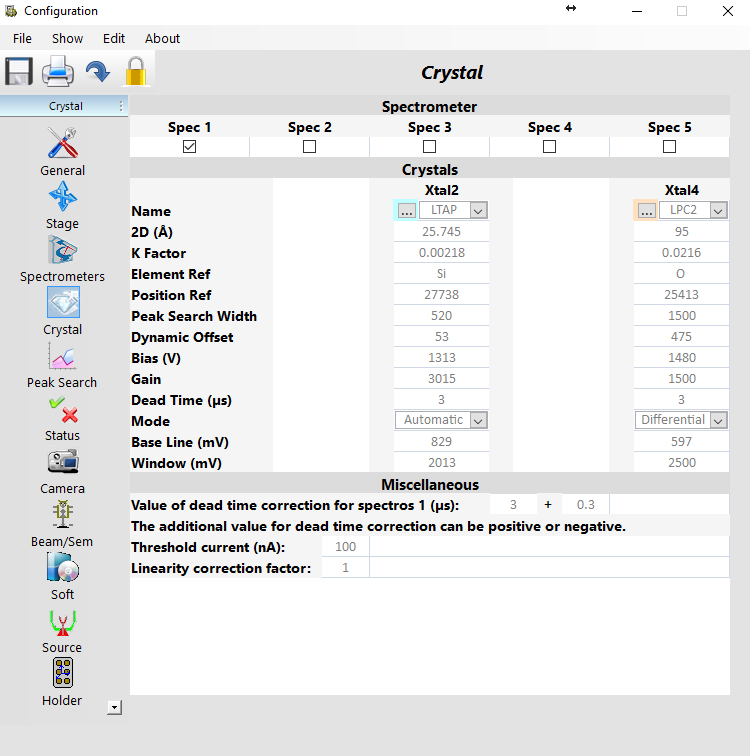This screenshot has width=750, height=756.
Task: Click the Threshold current input field
Action: (345, 547)
